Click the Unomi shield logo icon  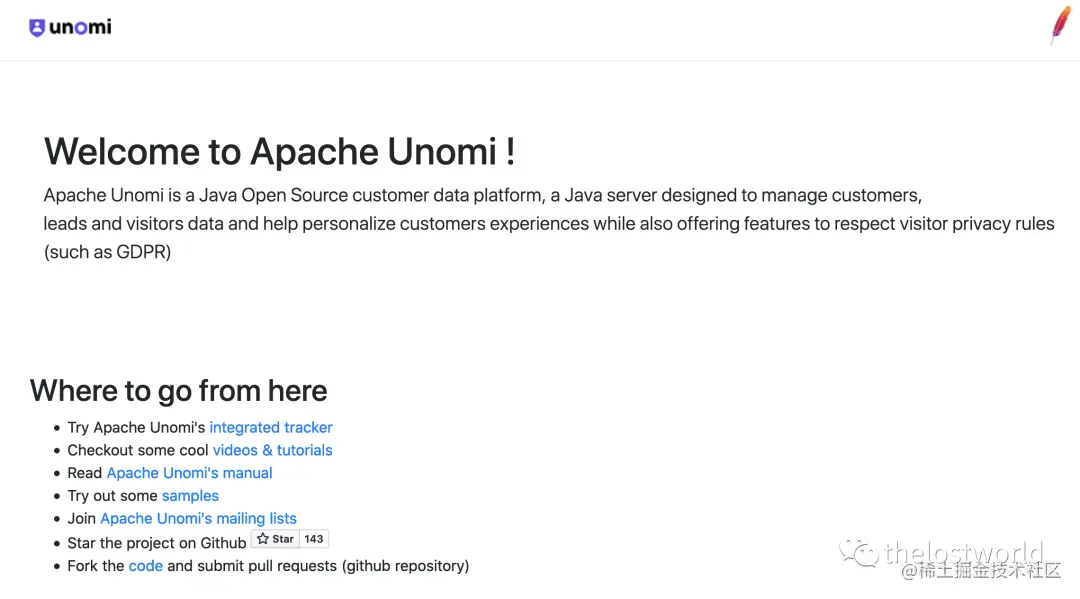(37, 28)
